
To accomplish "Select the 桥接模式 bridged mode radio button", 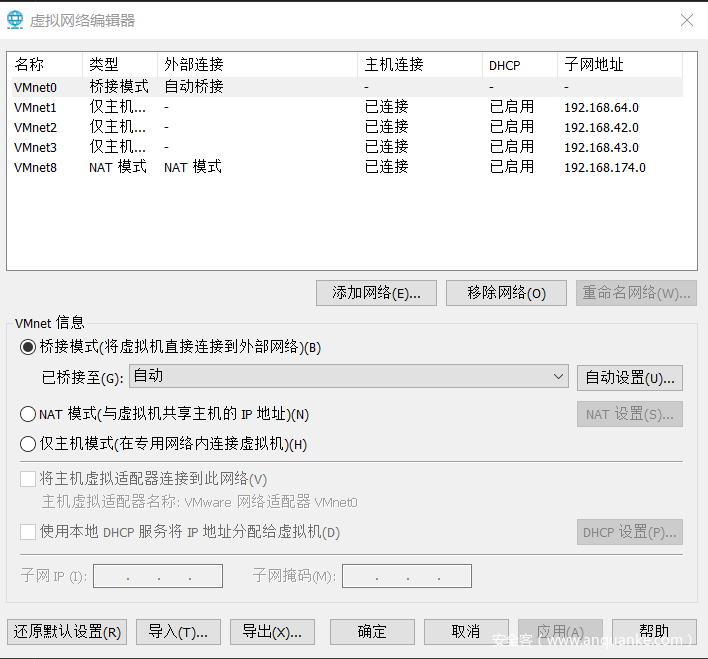I will pos(28,347).
